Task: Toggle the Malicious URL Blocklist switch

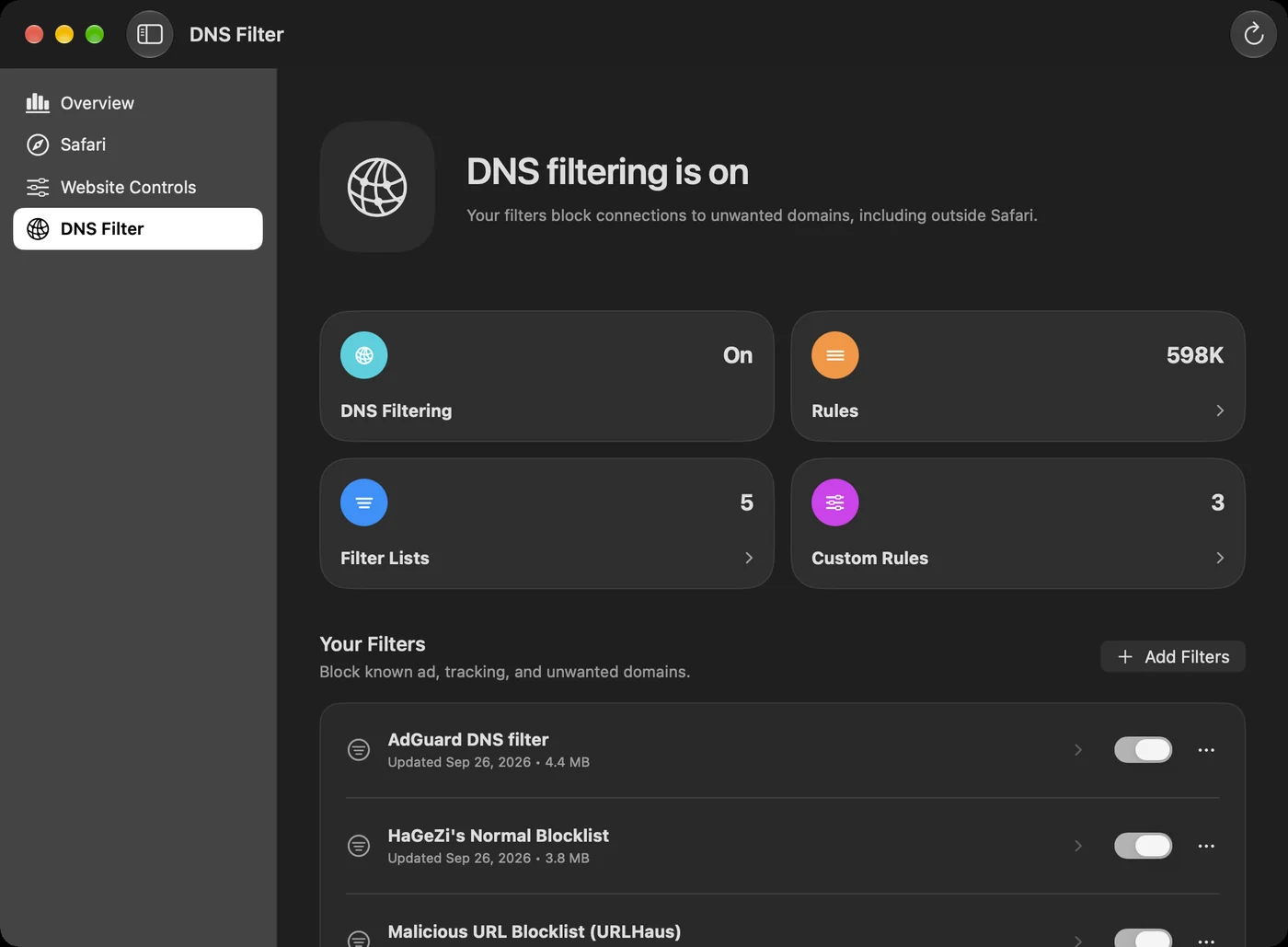Action: [1144, 938]
